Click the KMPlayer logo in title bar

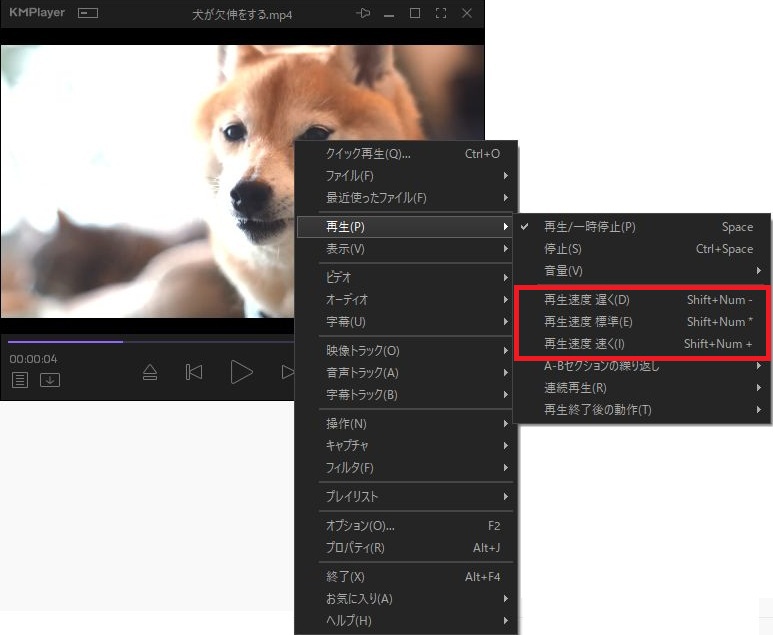(x=36, y=14)
